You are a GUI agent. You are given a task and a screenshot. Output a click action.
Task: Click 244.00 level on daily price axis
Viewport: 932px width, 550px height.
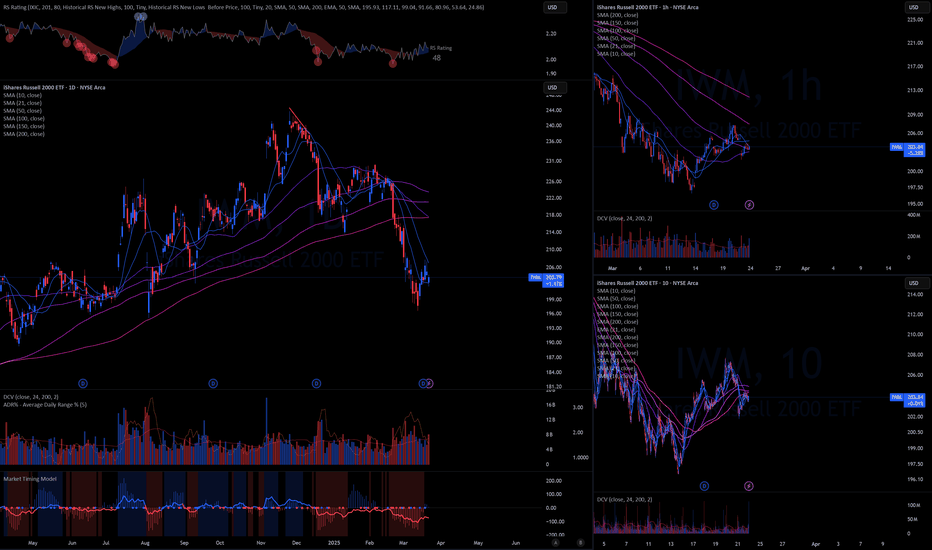(x=553, y=110)
